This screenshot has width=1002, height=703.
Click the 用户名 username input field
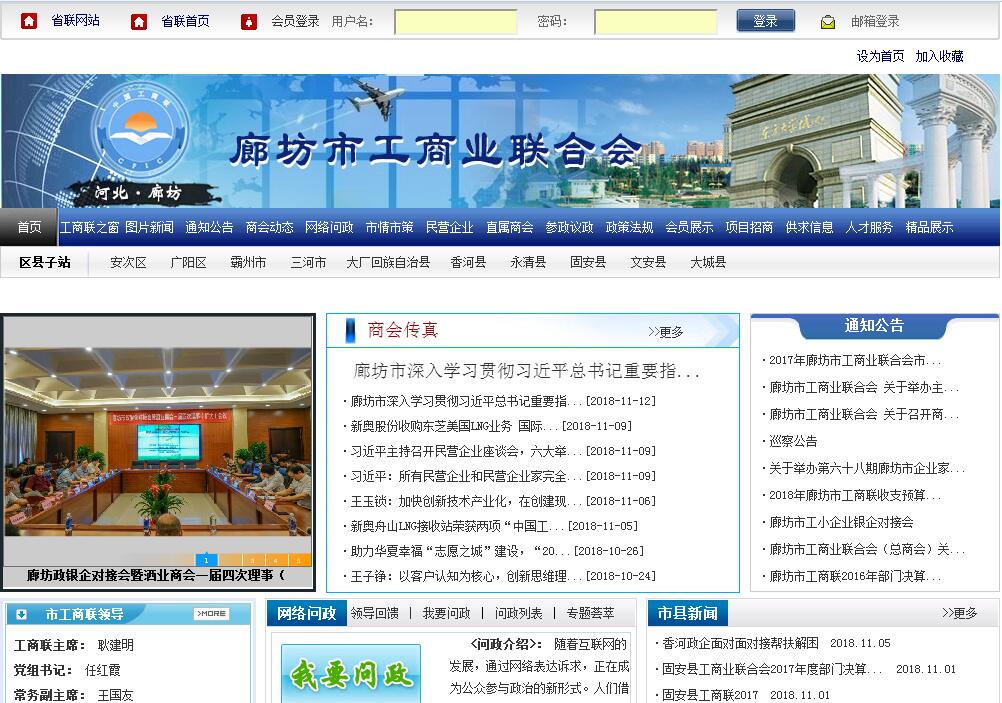455,21
